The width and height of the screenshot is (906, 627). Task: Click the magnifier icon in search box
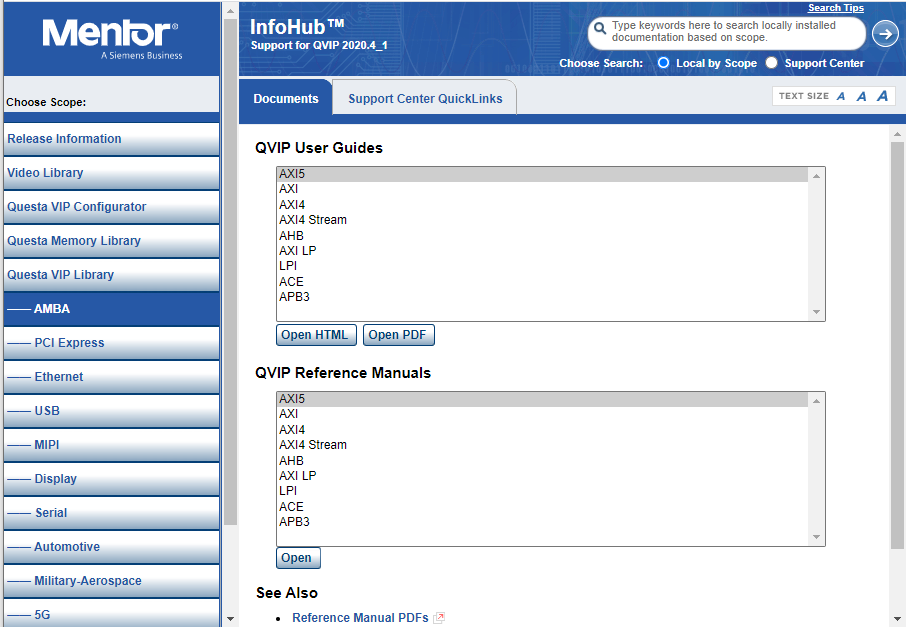(600, 28)
